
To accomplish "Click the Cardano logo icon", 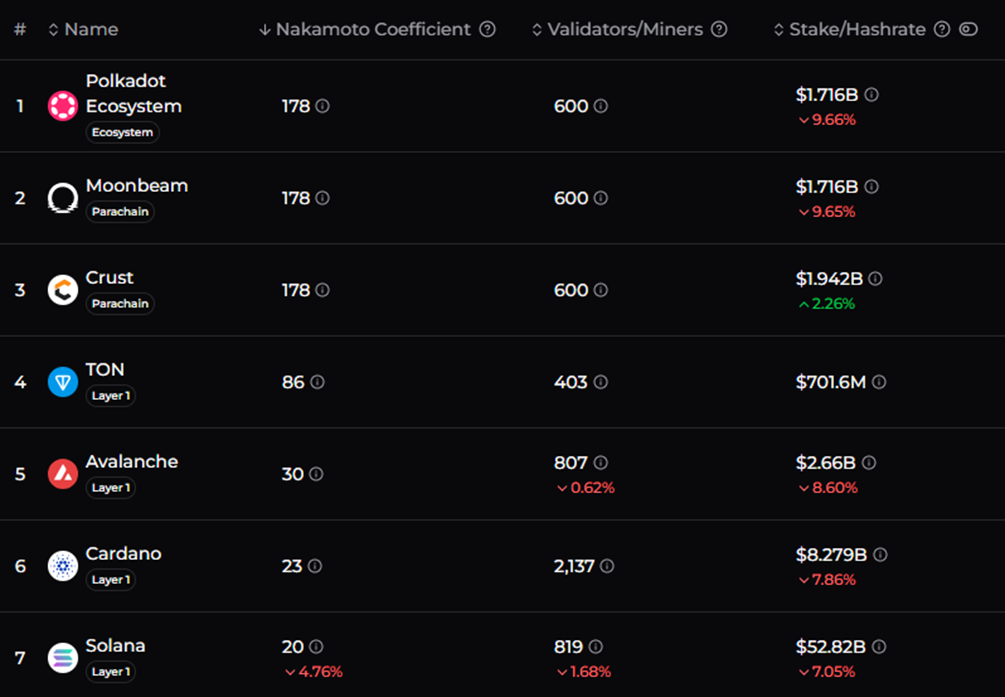I will pos(63,566).
